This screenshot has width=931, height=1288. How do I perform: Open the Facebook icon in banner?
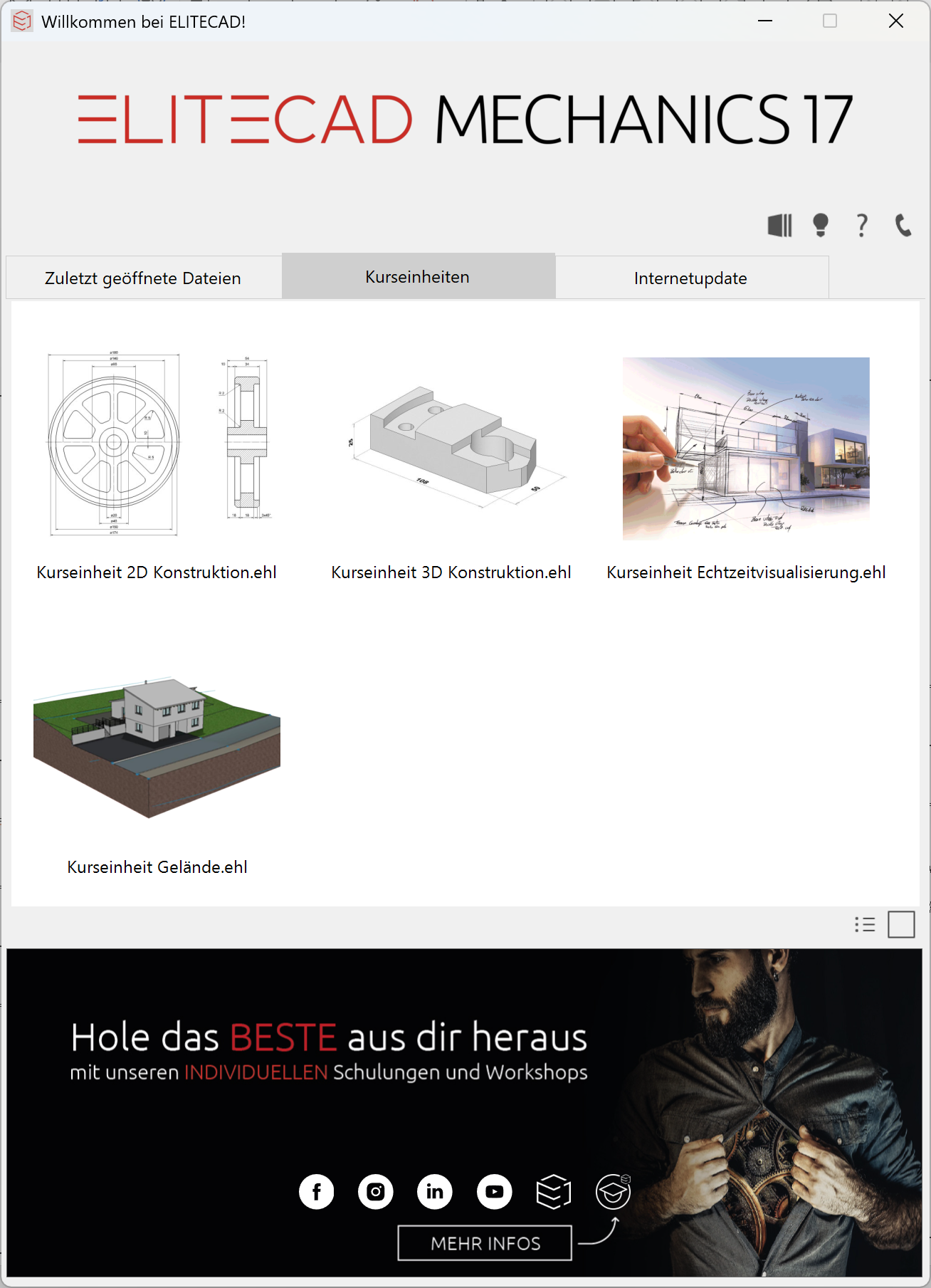click(x=317, y=1191)
